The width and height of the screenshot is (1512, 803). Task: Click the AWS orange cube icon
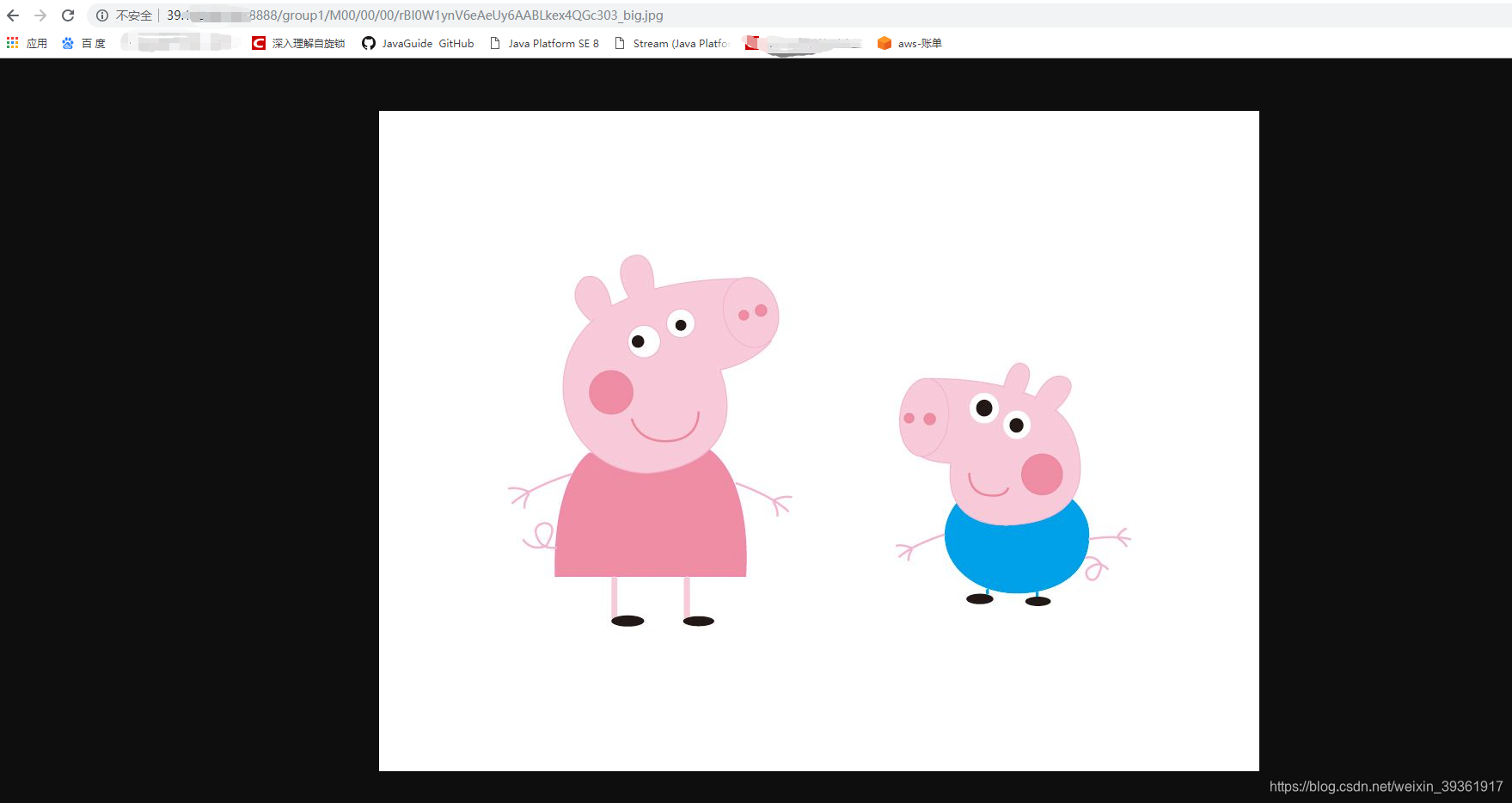pyautogui.click(x=885, y=43)
